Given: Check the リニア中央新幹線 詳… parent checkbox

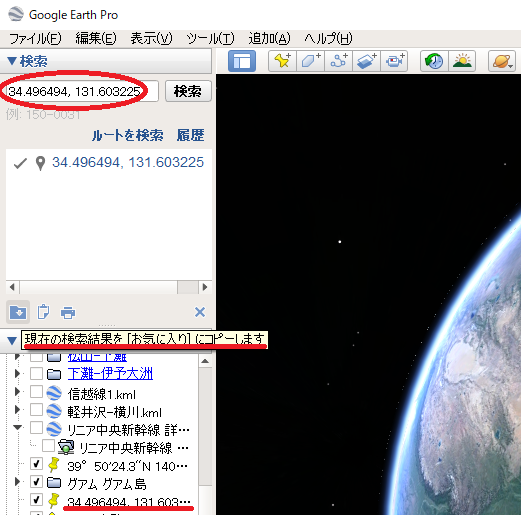Looking at the screenshot, I should (x=36, y=428).
